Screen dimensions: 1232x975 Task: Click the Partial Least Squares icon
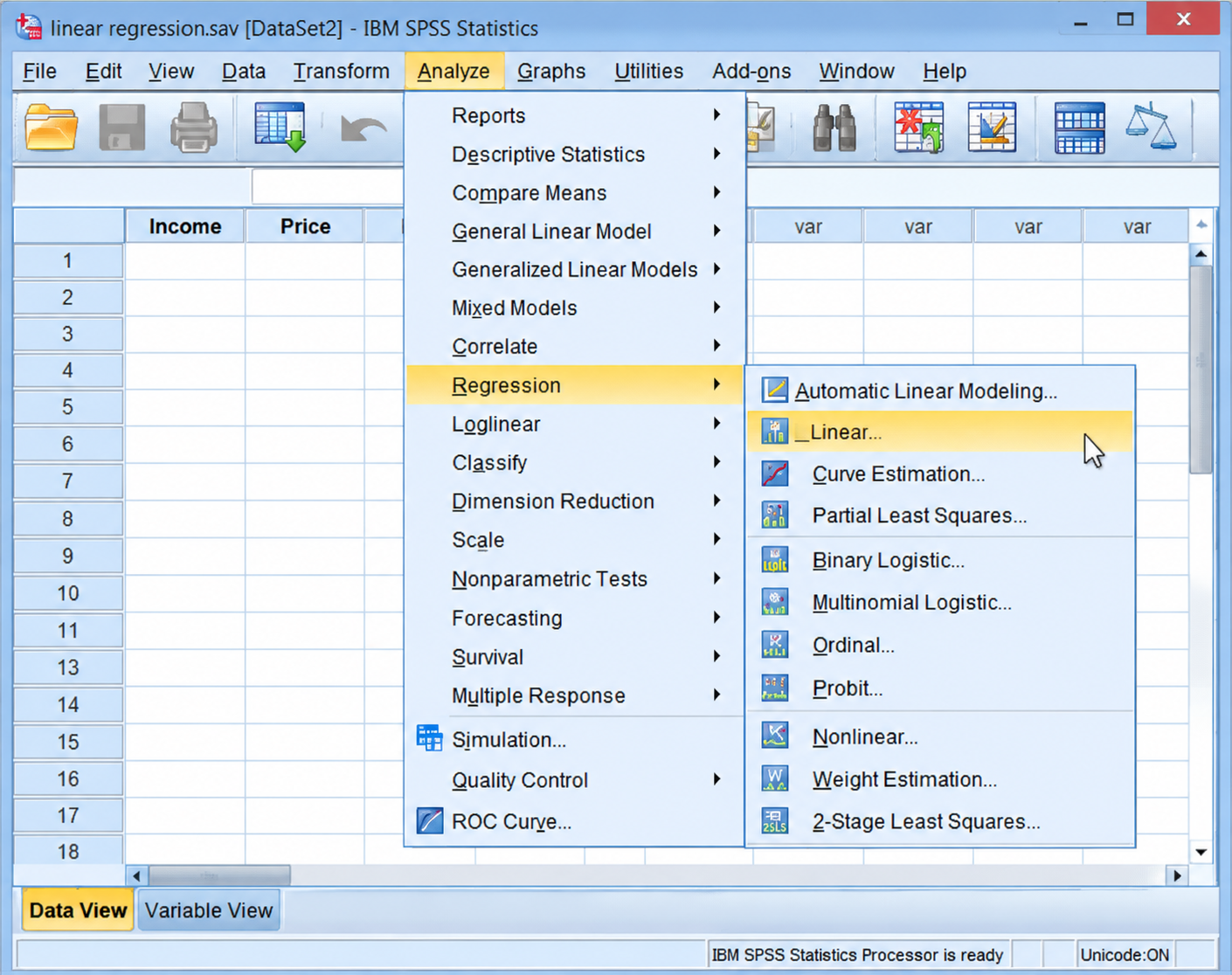(x=774, y=515)
